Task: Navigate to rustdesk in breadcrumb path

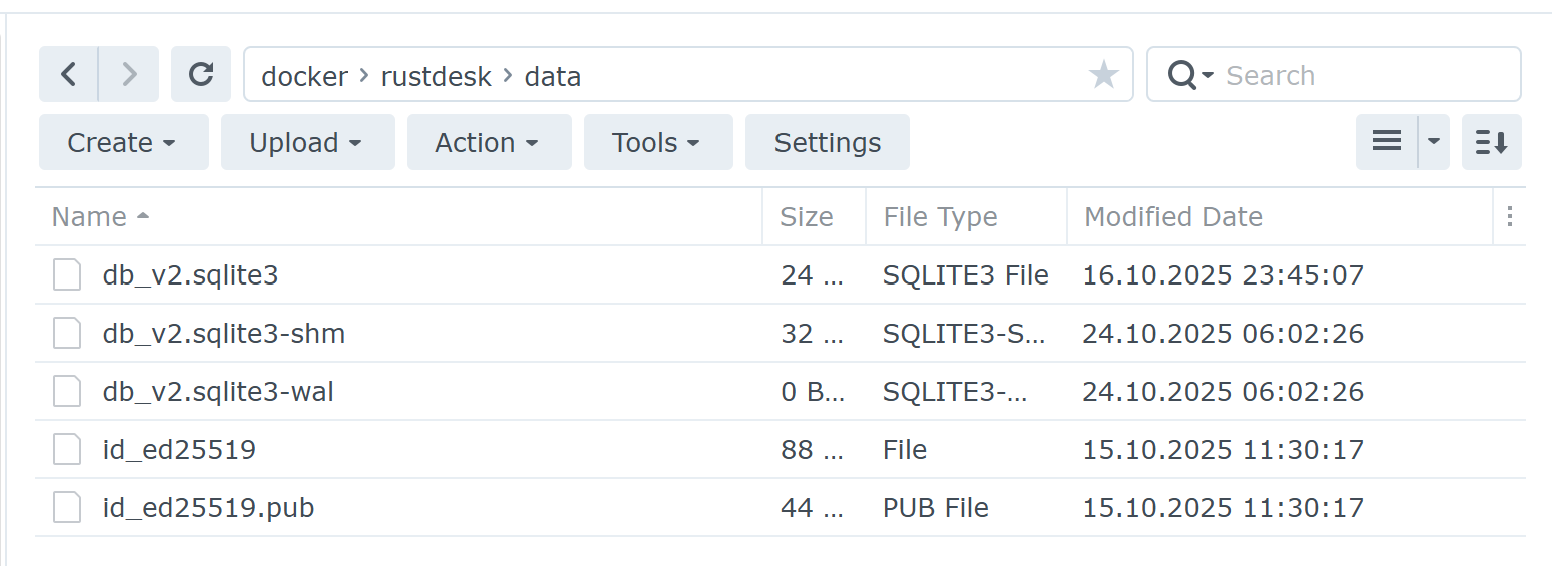Action: [x=436, y=76]
